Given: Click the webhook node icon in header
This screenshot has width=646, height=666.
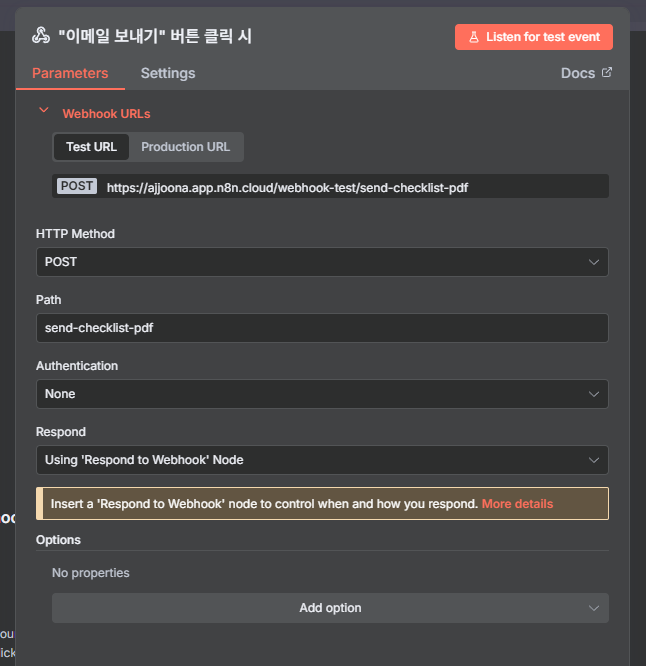Looking at the screenshot, I should 40,37.
